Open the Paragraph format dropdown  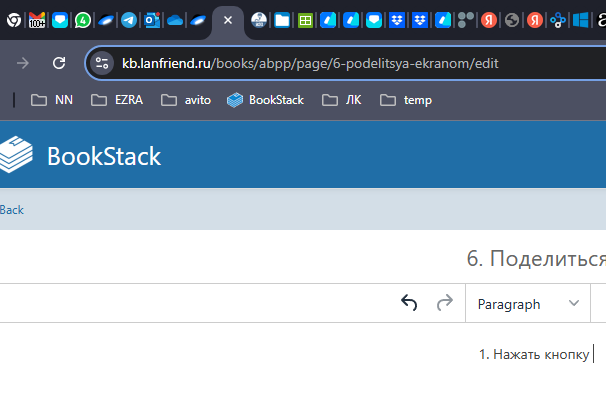(528, 304)
